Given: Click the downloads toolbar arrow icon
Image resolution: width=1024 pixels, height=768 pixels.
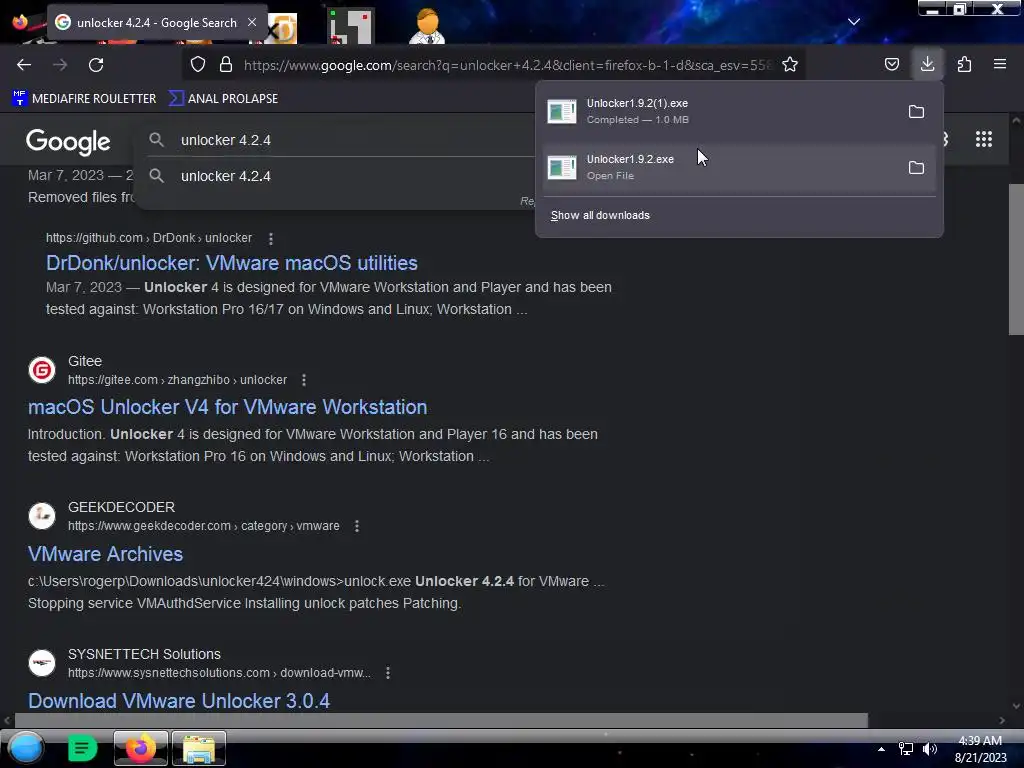Looking at the screenshot, I should point(927,64).
